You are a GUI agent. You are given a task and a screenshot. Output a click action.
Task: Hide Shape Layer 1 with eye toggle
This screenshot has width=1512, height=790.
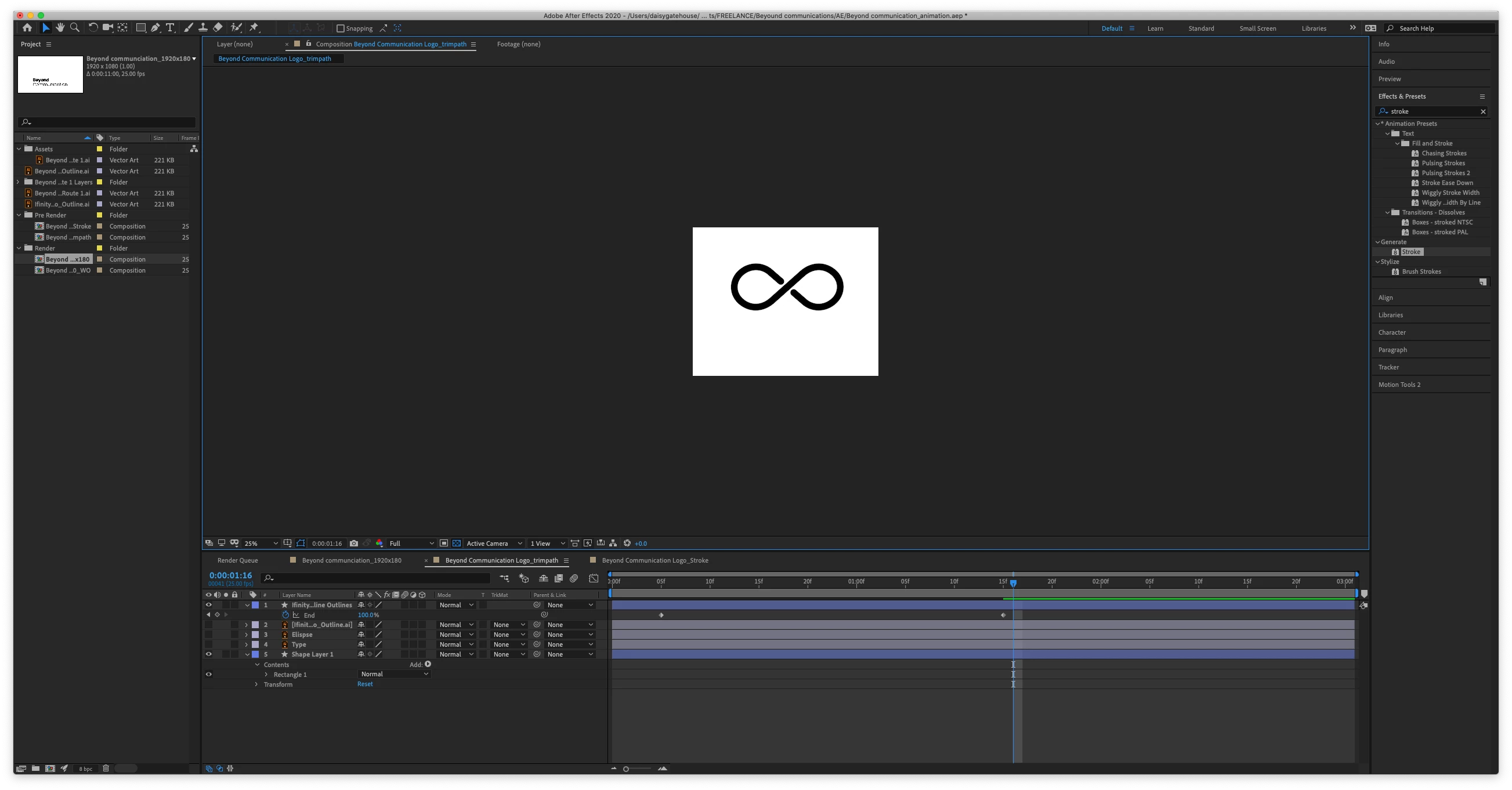point(208,654)
